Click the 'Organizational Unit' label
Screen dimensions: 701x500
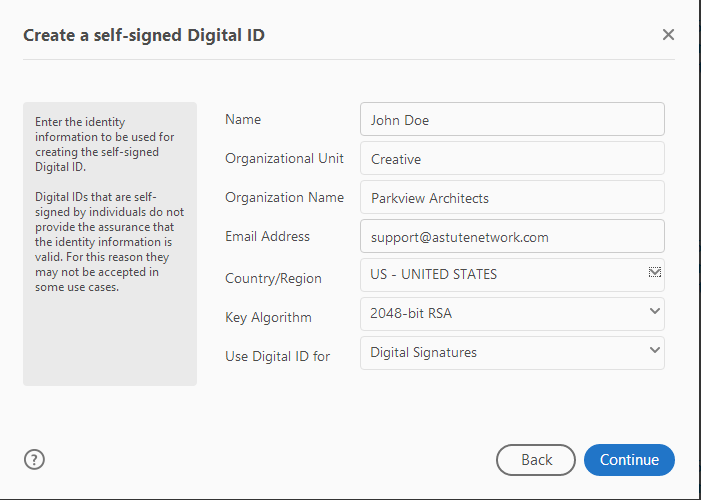[284, 158]
